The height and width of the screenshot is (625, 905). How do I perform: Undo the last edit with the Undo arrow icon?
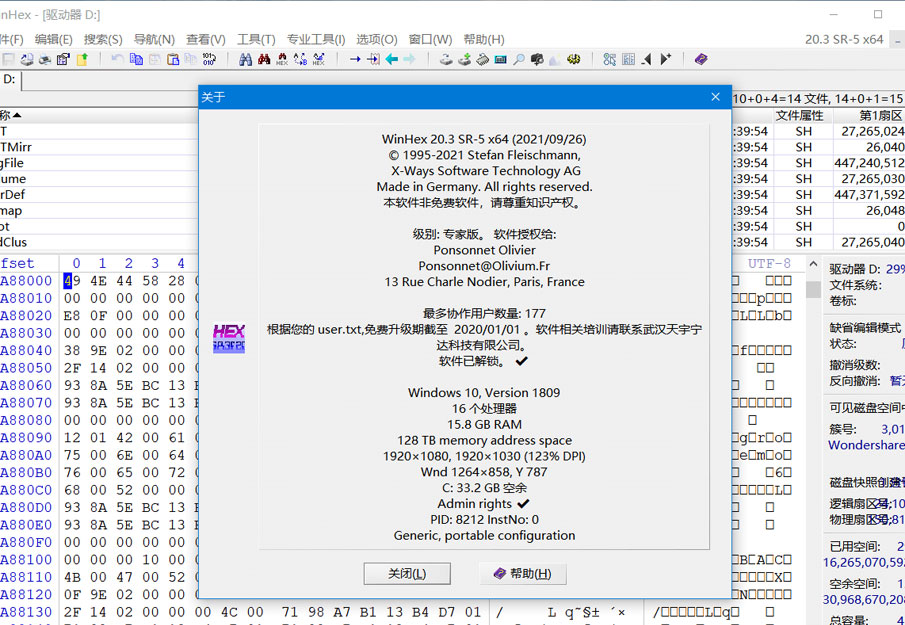tap(117, 60)
